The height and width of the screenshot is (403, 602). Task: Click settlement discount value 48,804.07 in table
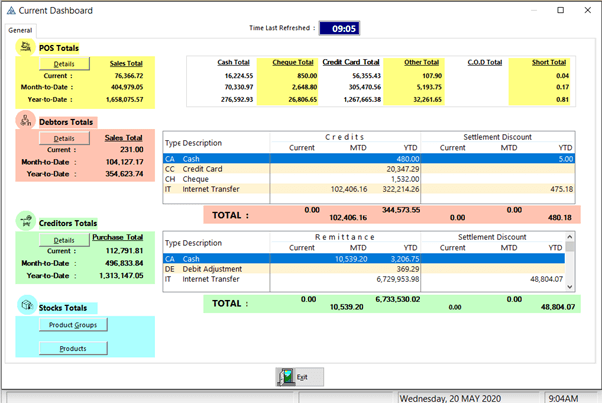546,279
